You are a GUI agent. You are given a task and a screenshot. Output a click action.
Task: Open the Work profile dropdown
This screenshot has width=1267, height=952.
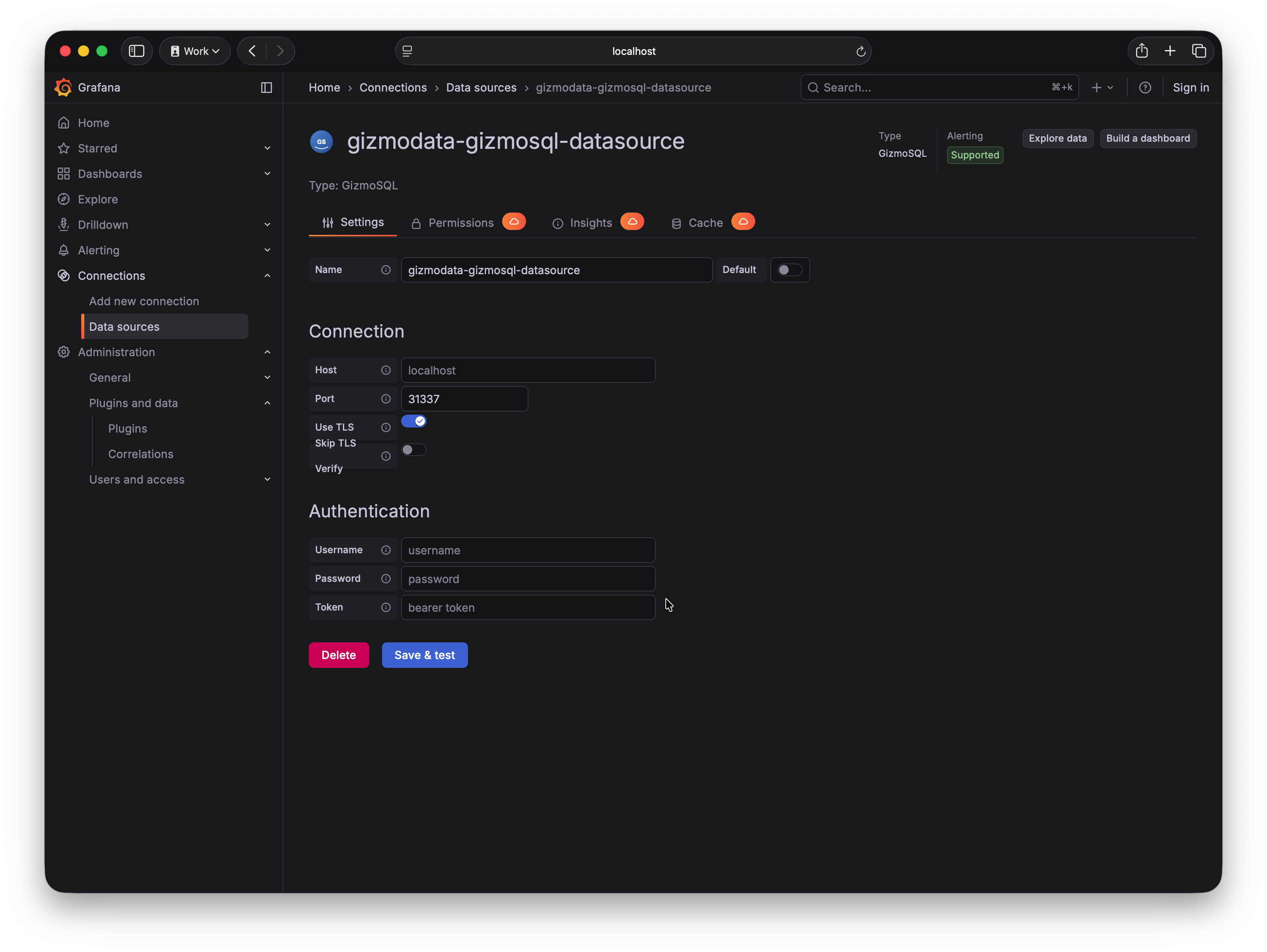click(195, 51)
